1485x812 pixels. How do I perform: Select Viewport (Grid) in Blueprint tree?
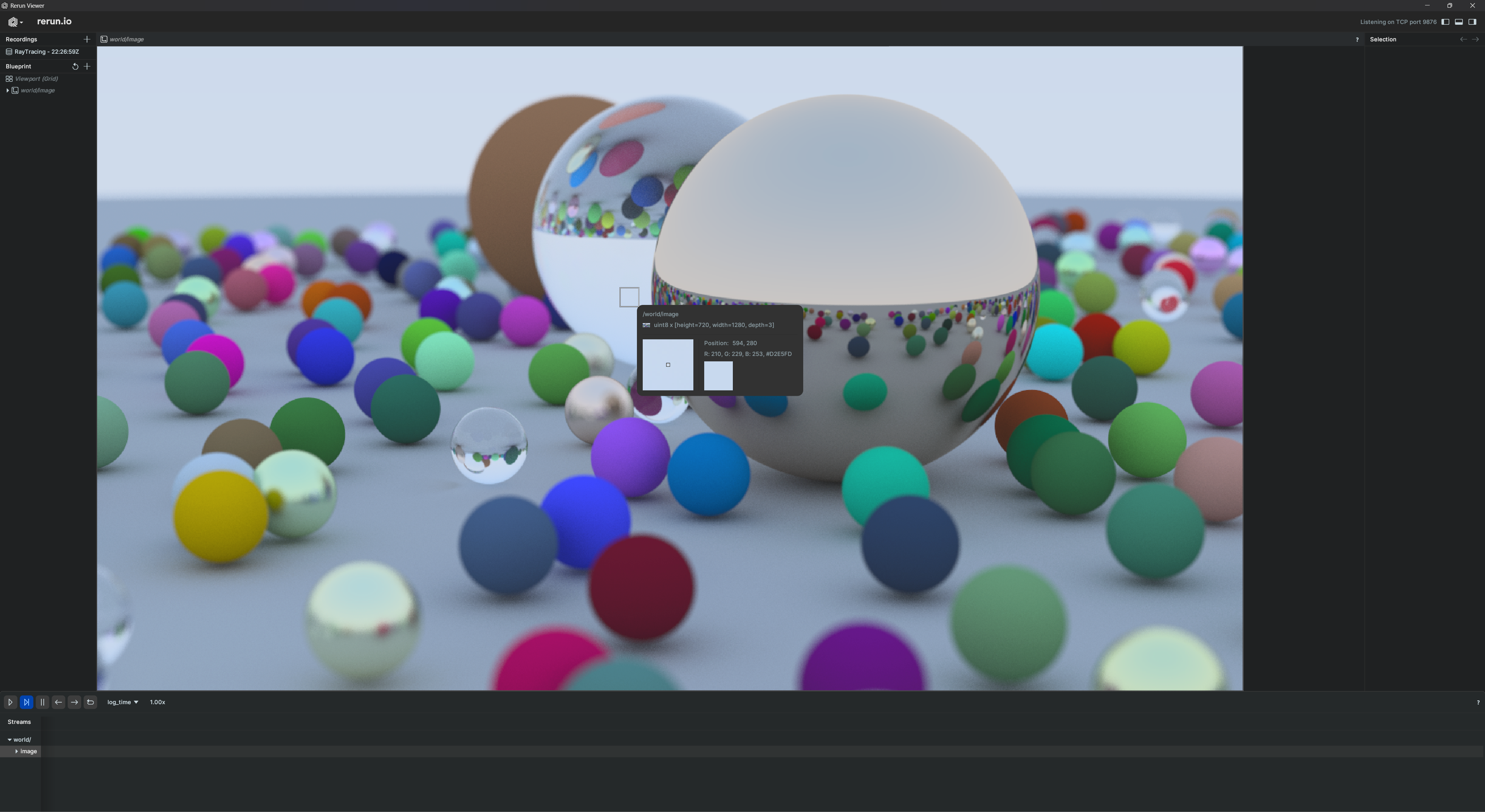pos(36,78)
